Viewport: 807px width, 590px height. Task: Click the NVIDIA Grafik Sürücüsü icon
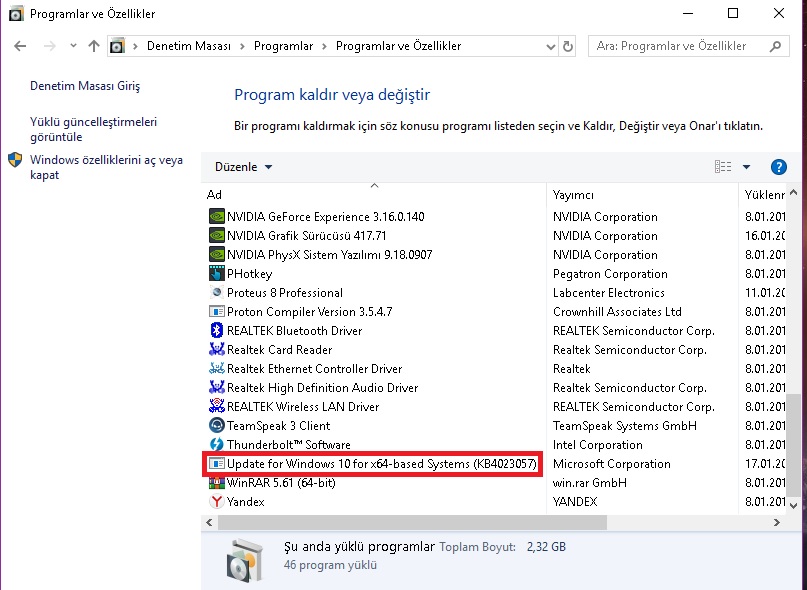[x=217, y=235]
